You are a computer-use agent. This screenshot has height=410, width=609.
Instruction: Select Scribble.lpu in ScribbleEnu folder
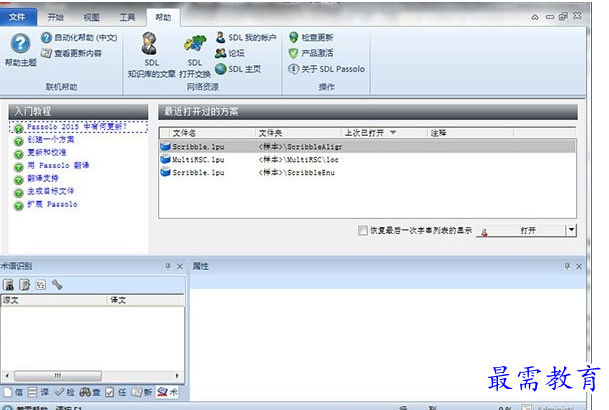367,172
